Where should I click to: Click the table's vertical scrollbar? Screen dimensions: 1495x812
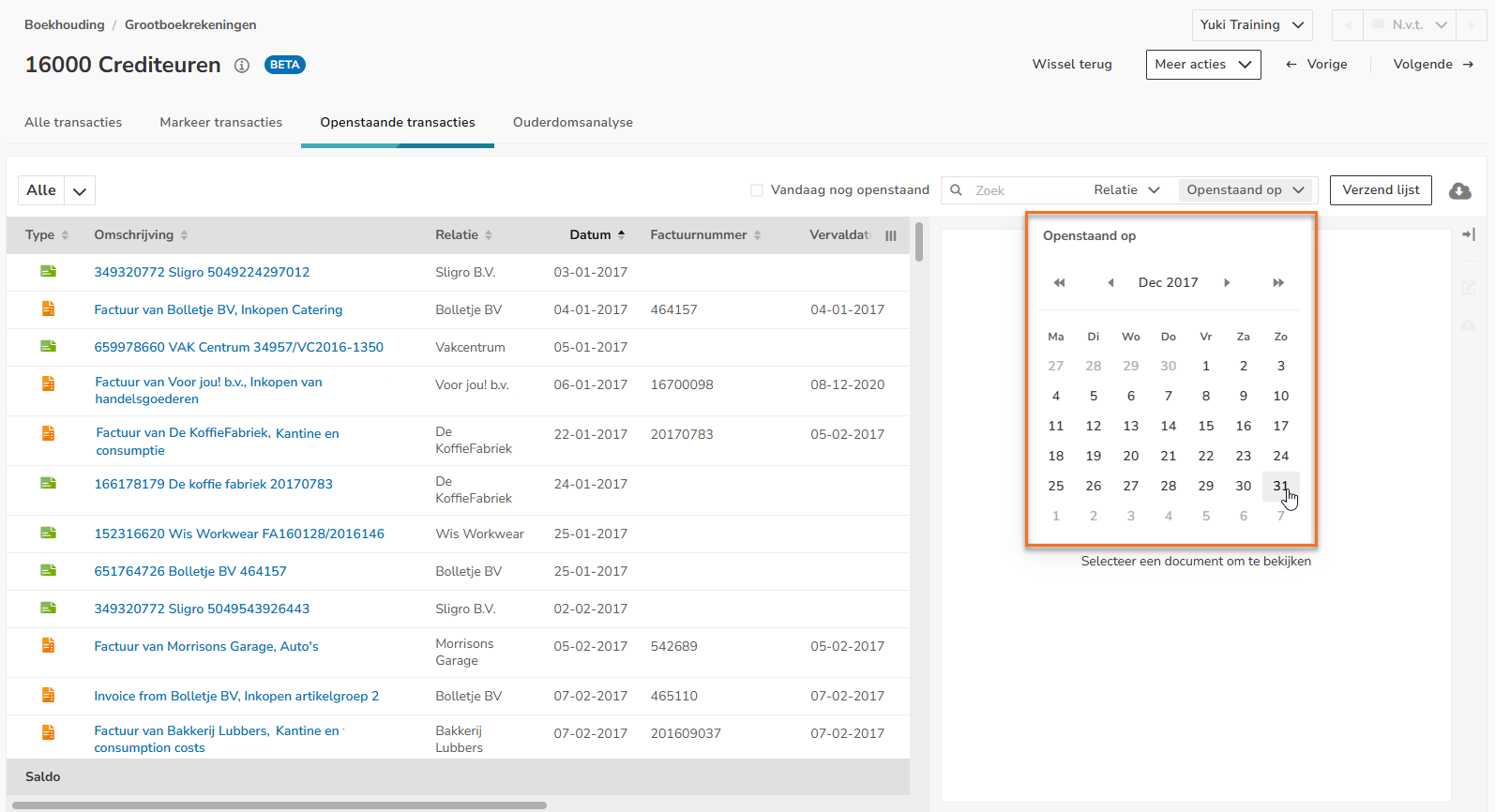919,242
